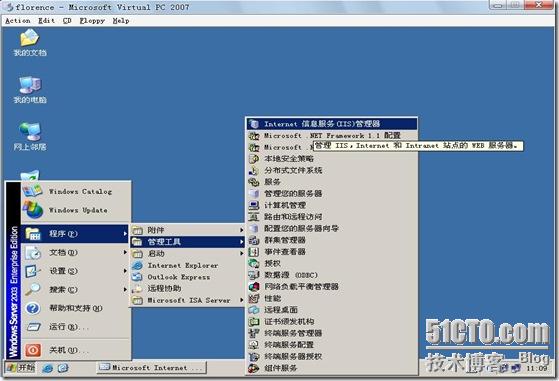Open Windows Update in Start menu
This screenshot has width=559, height=381.
click(x=76, y=210)
